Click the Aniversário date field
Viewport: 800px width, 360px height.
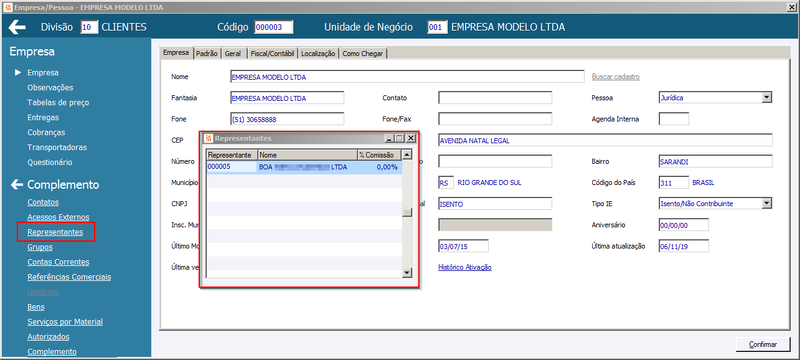pyautogui.click(x=684, y=225)
